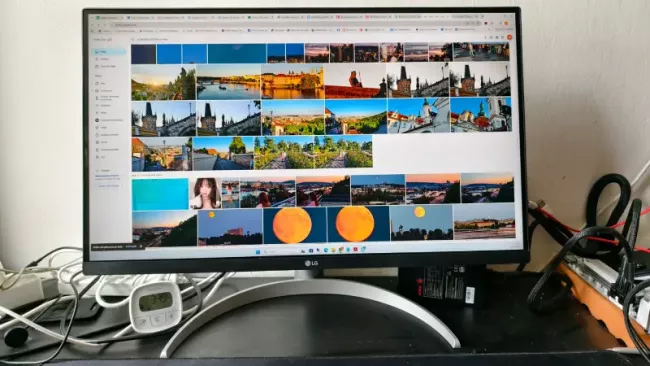Open the paved path beside the stone wall photo

[x=223, y=153]
